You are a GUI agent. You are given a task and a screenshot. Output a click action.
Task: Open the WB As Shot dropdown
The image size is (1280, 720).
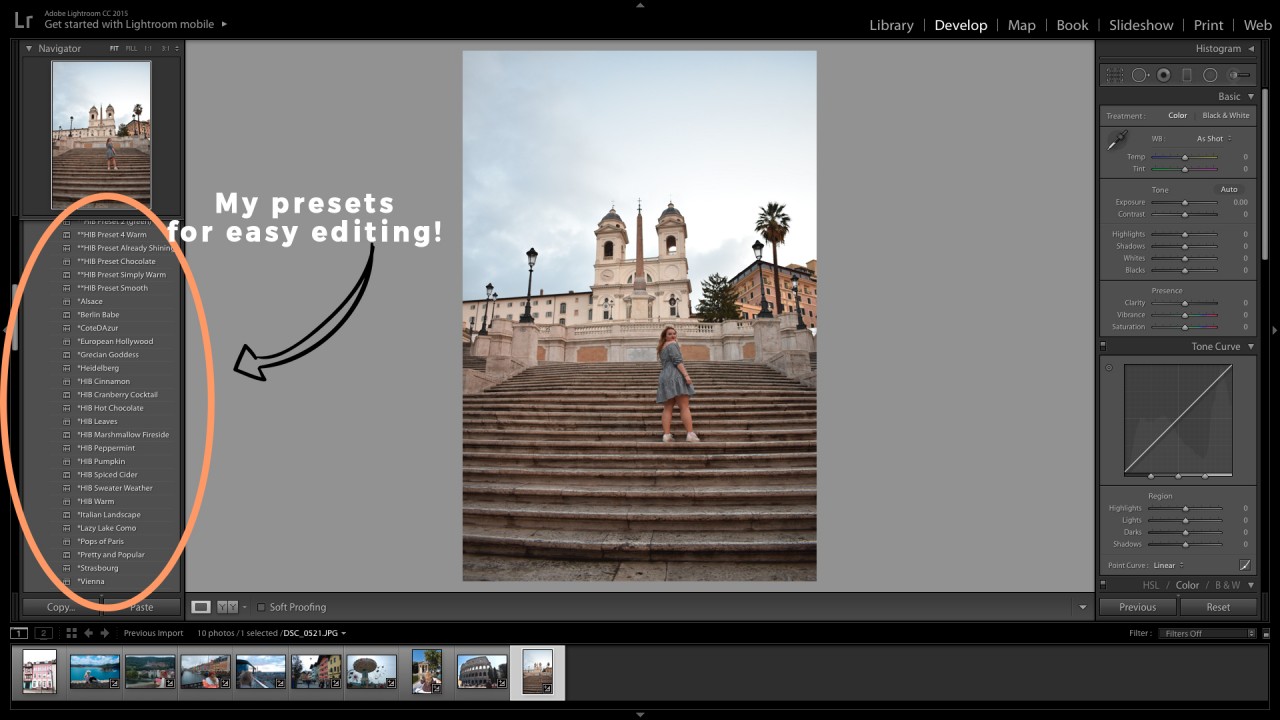pos(1214,139)
